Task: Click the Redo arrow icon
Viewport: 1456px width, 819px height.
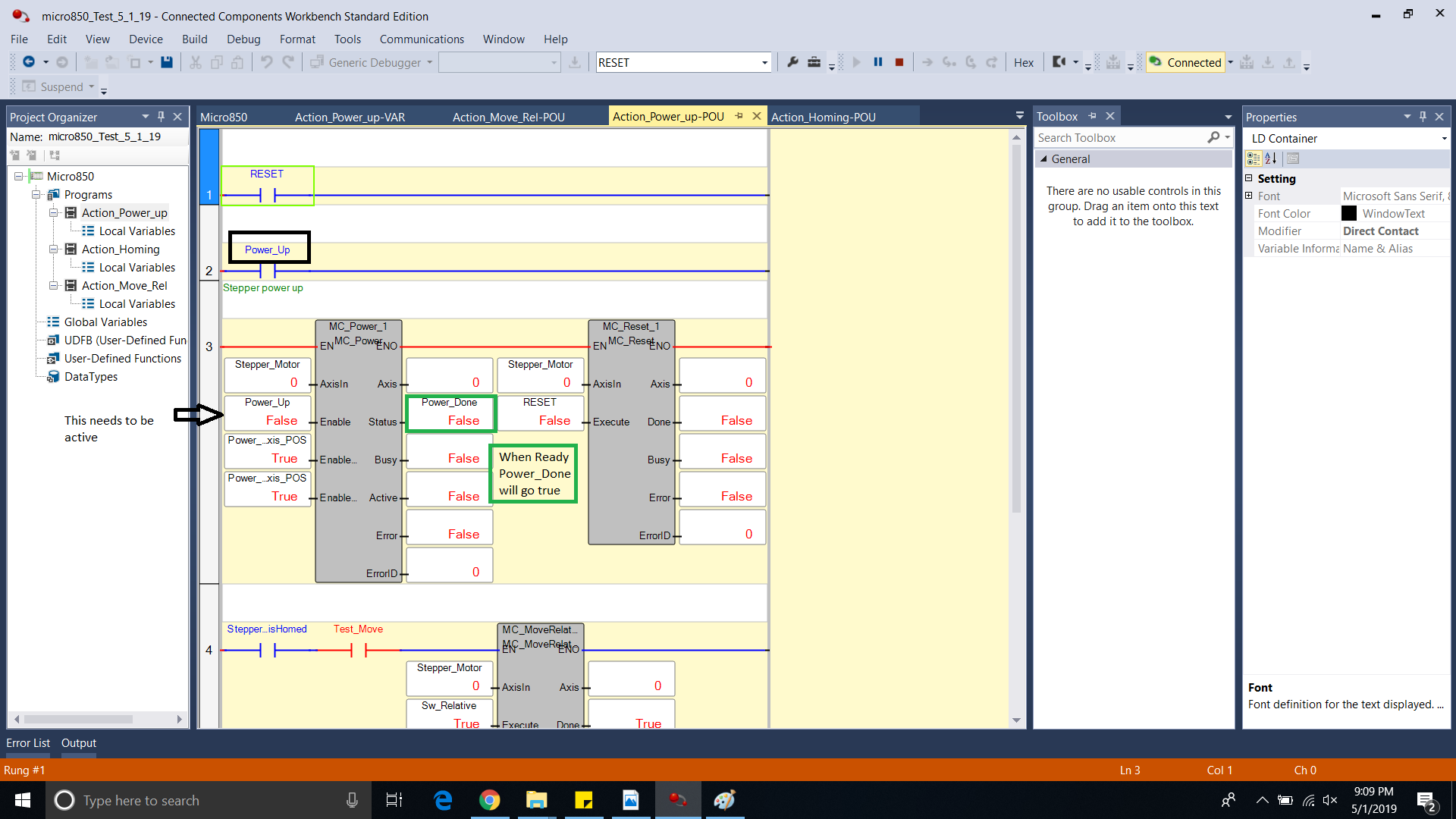Action: [288, 62]
